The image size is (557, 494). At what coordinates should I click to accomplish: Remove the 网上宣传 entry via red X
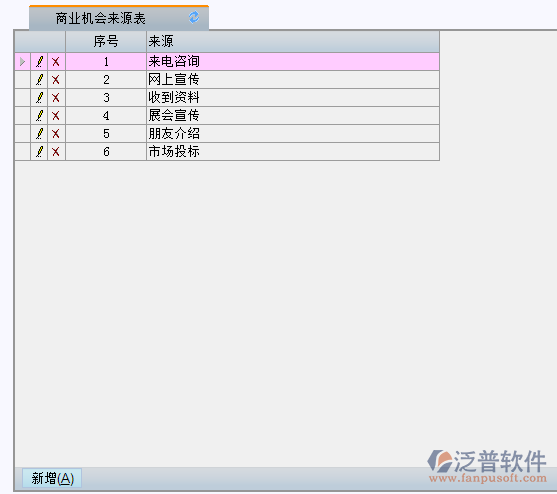(x=56, y=80)
